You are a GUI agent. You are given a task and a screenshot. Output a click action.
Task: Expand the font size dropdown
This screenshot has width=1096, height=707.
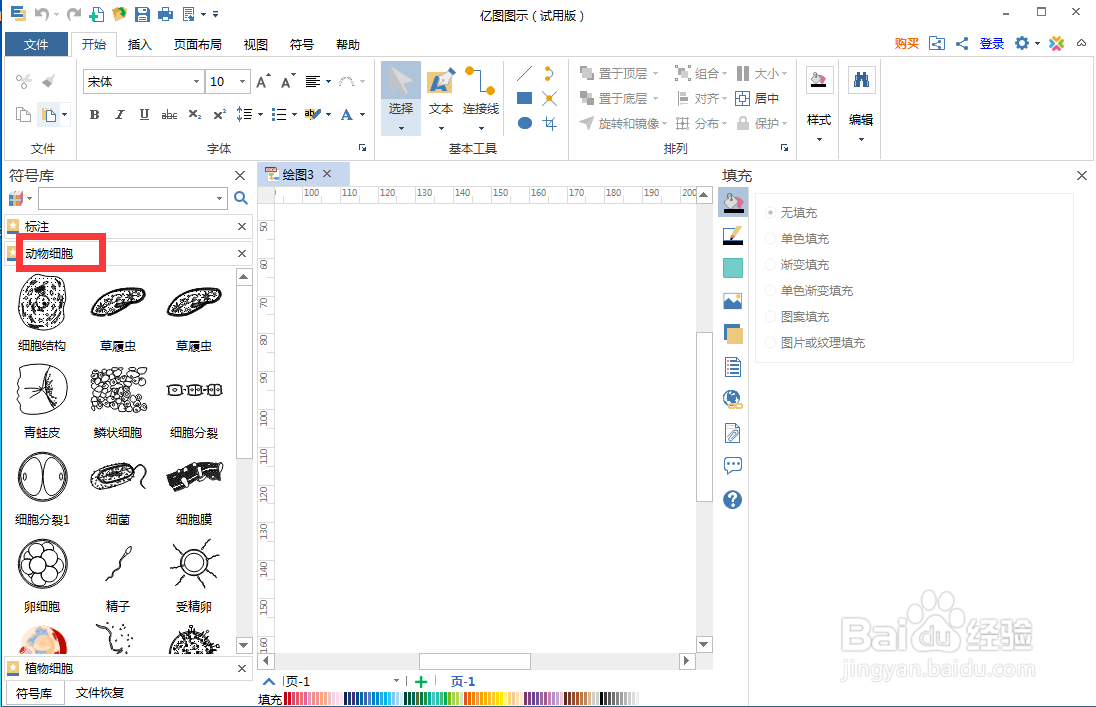click(x=242, y=81)
